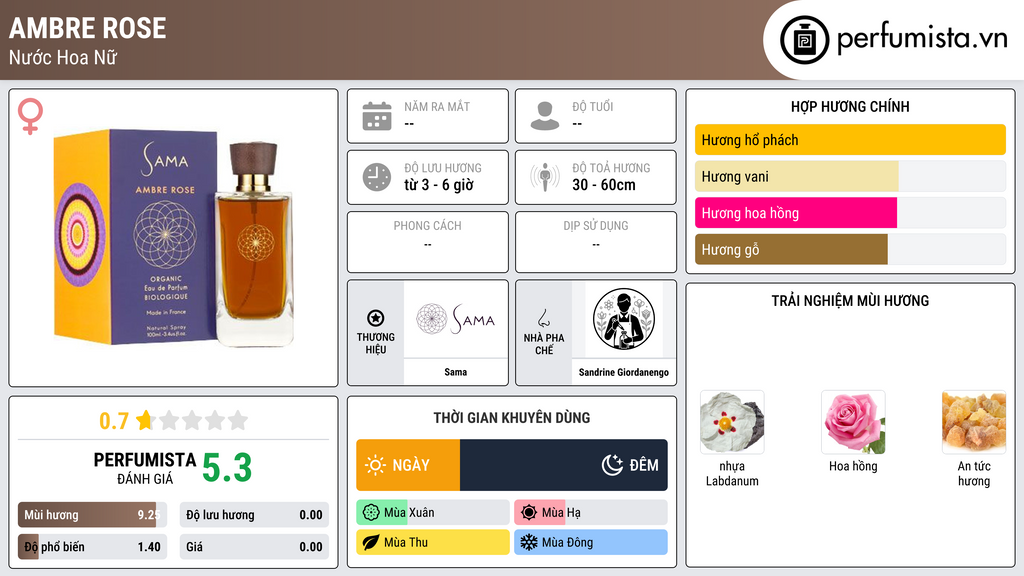Select the Hoa hồng rose note image
Screen dimensions: 1024x576
853,422
